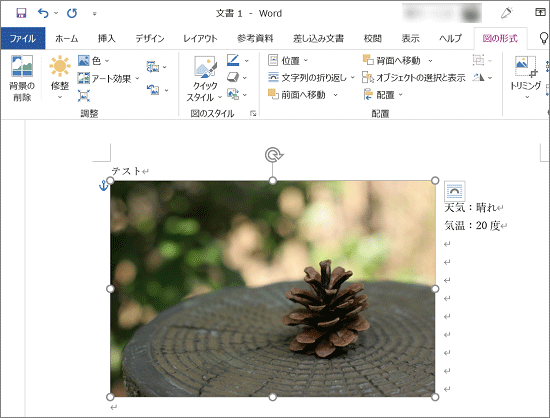Image resolution: width=550 pixels, height=418 pixels.
Task: Switch to the ヘルプ tab
Action: click(451, 38)
